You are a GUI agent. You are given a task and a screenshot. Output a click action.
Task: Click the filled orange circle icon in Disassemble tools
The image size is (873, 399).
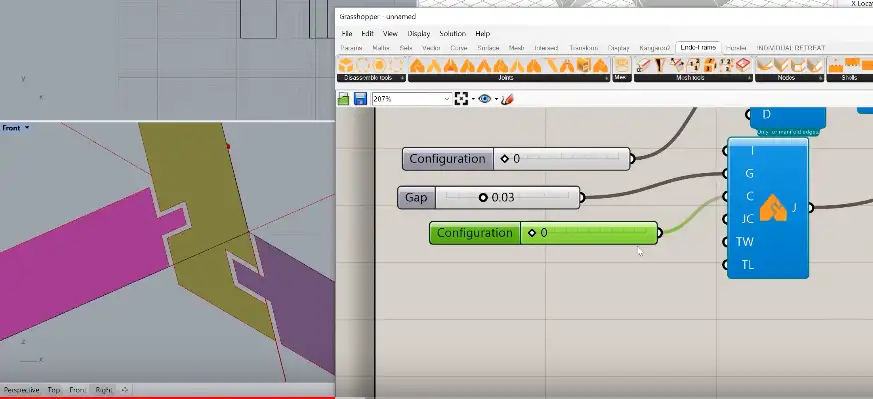(379, 65)
